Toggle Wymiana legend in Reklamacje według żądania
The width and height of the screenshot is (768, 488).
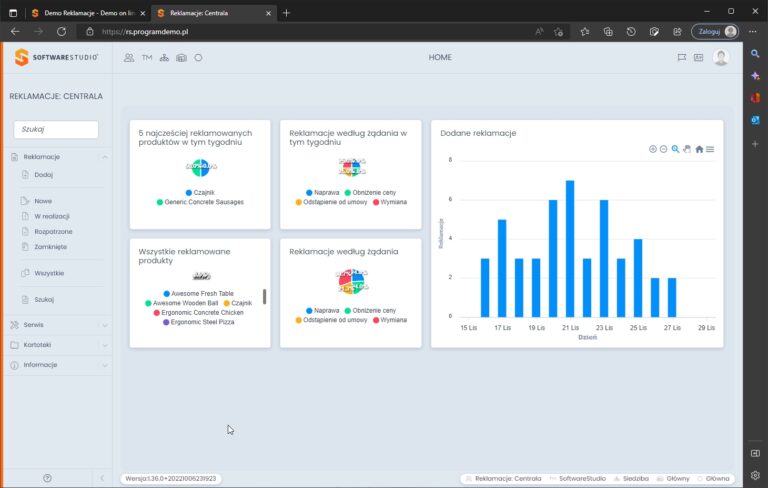click(x=390, y=320)
